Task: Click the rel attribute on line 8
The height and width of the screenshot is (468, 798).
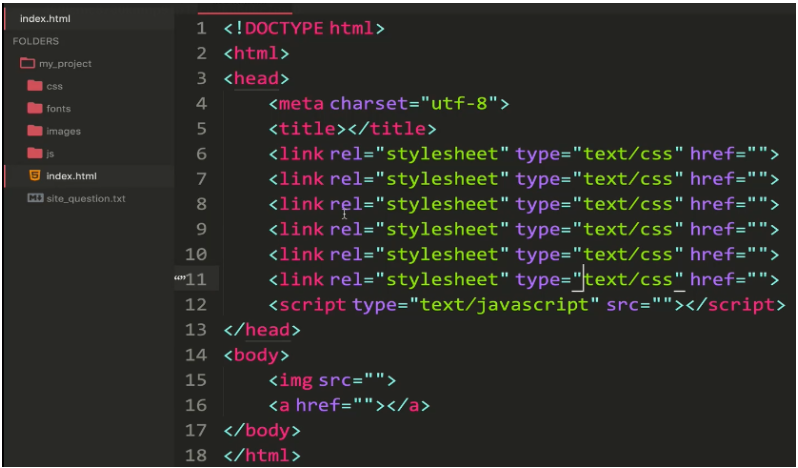Action: pyautogui.click(x=346, y=204)
